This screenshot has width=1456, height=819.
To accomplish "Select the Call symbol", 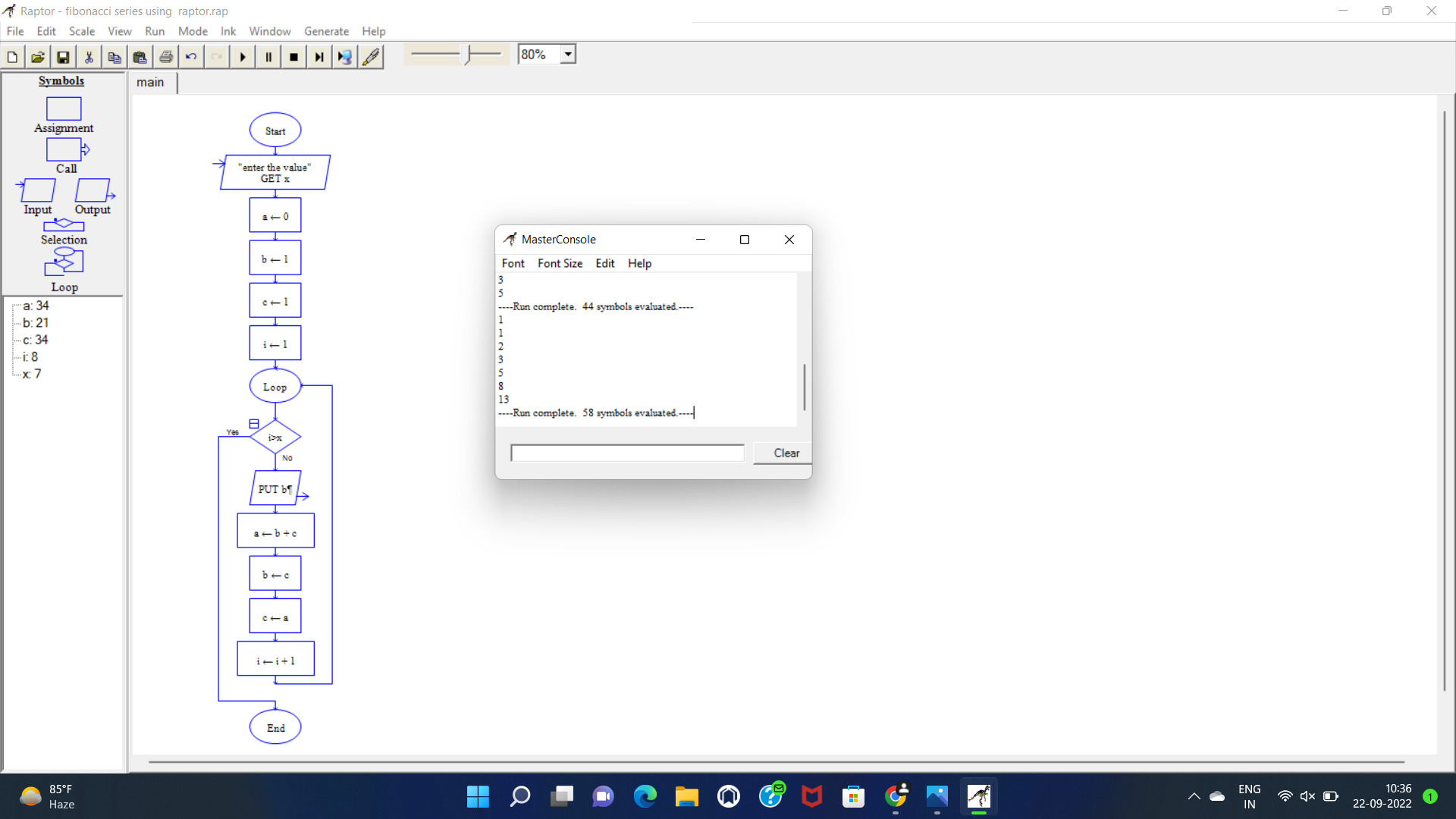I will click(x=64, y=149).
